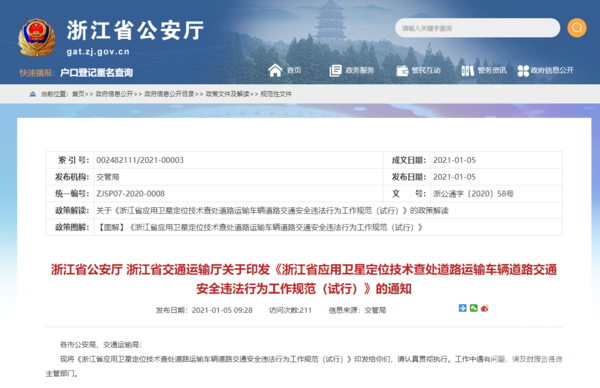Click the gat.zj.gov.cn domain text
Image resolution: width=600 pixels, height=388 pixels.
(98, 52)
